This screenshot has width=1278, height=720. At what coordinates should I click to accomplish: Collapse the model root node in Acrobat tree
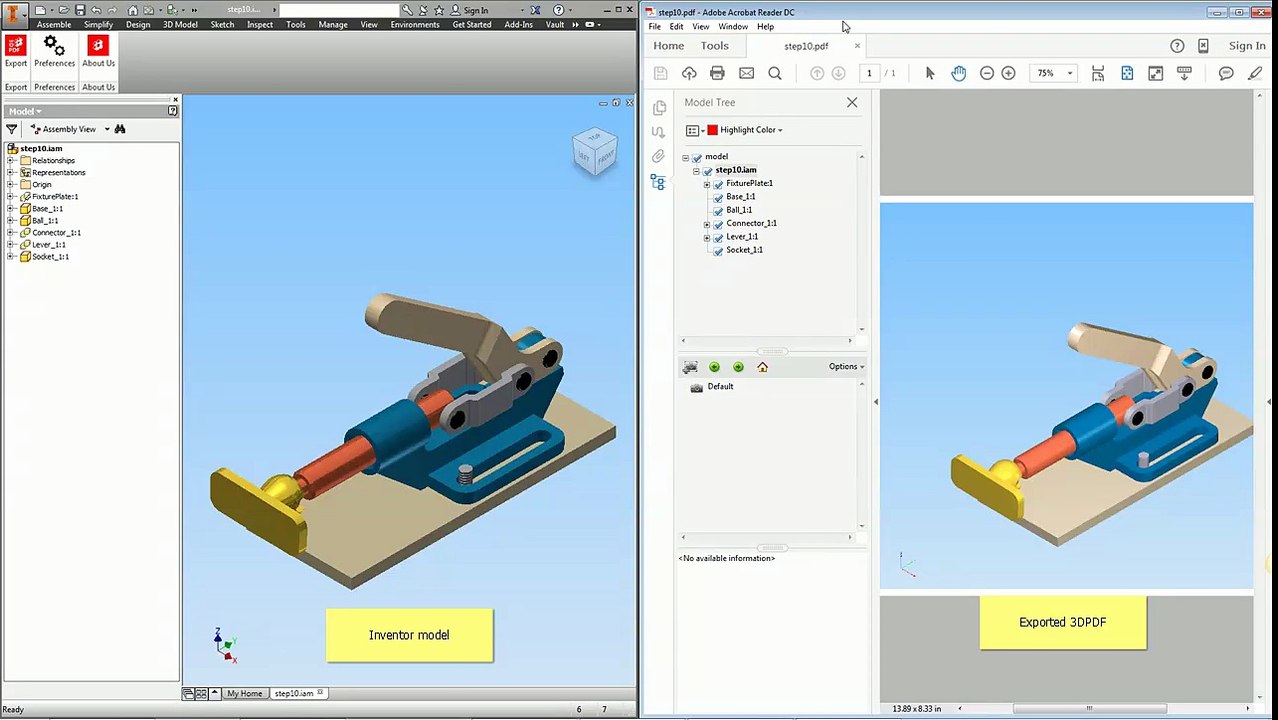point(686,157)
